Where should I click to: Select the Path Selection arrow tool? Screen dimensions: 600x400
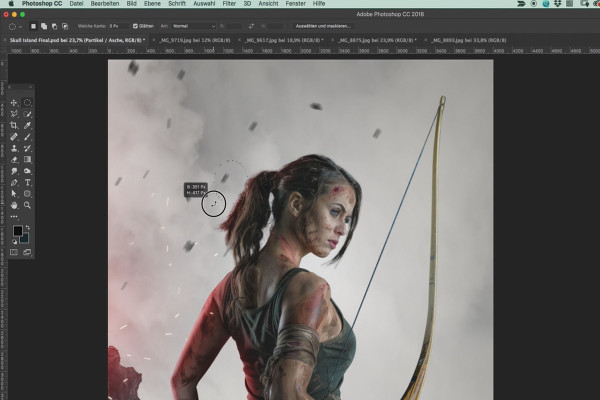tap(14, 194)
